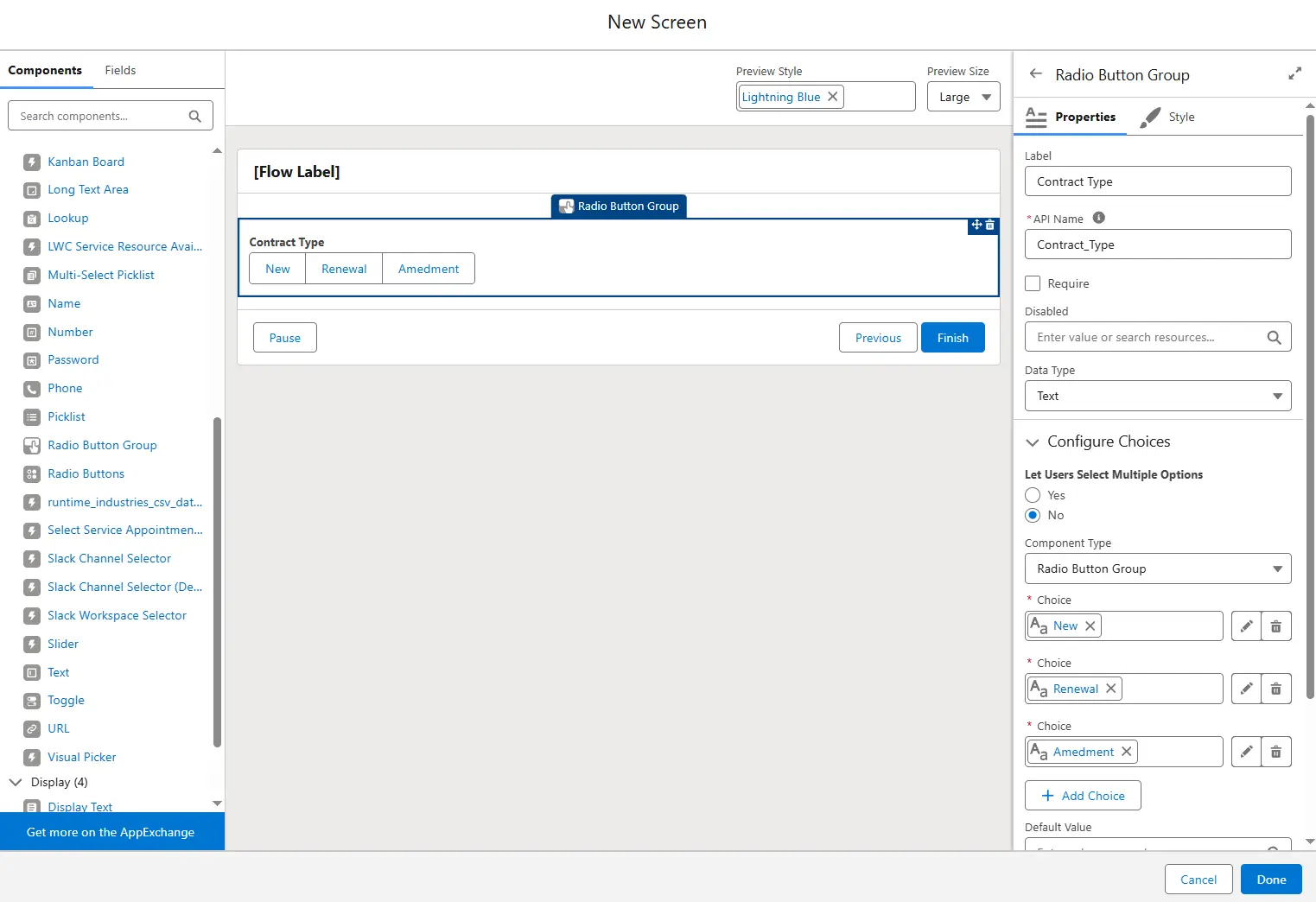Open the Preview Size dropdown

tap(963, 97)
